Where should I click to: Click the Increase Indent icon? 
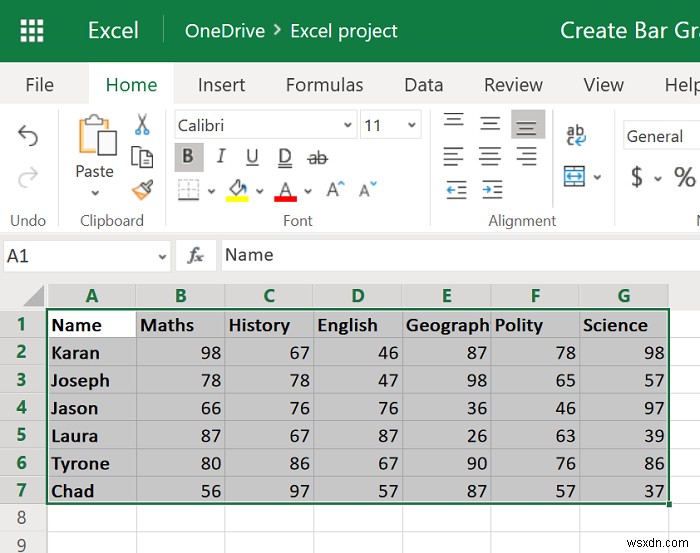[x=492, y=189]
